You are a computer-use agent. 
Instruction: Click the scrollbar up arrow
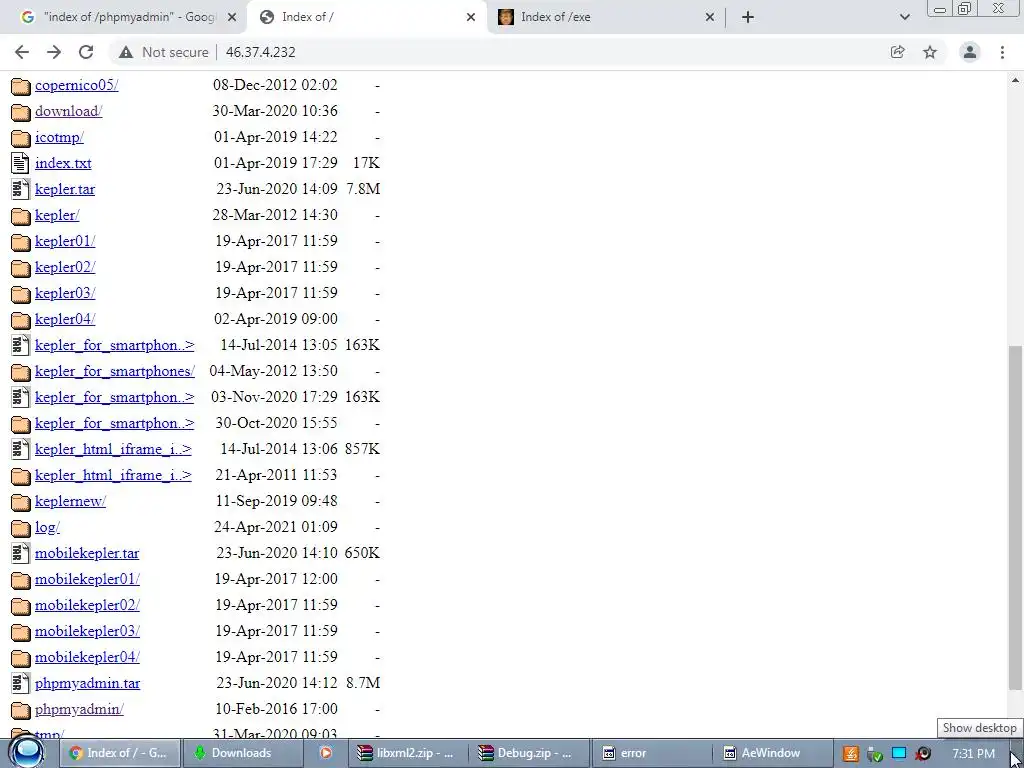pyautogui.click(x=1015, y=80)
